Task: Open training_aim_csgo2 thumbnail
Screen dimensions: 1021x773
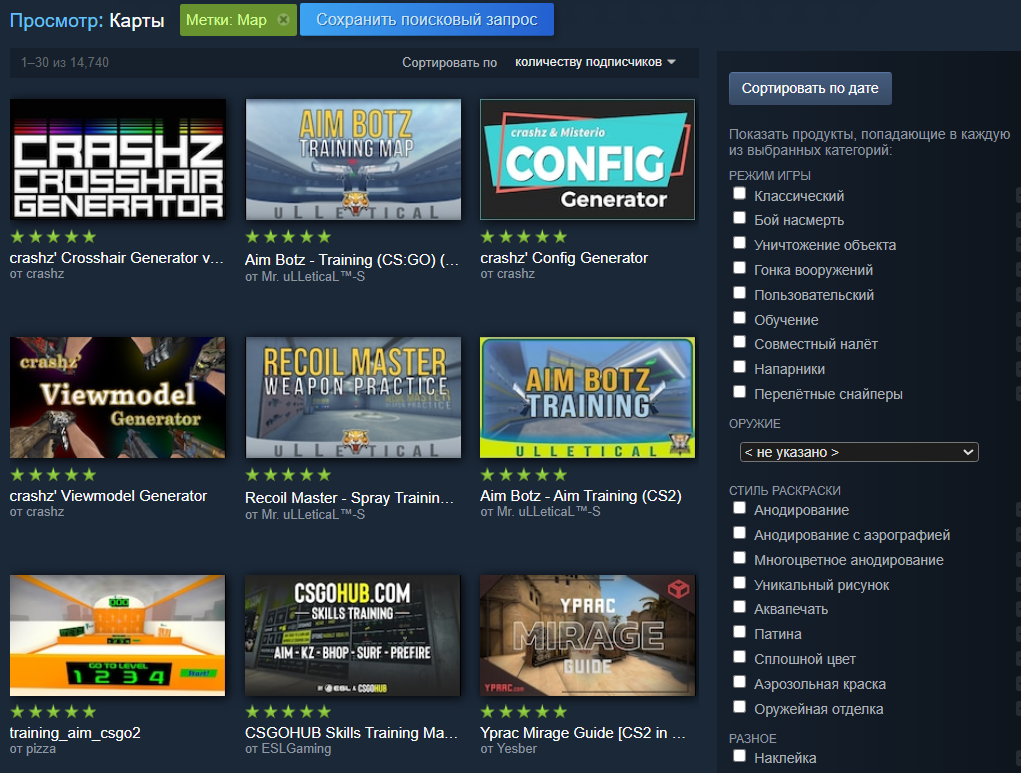Action: [x=118, y=635]
